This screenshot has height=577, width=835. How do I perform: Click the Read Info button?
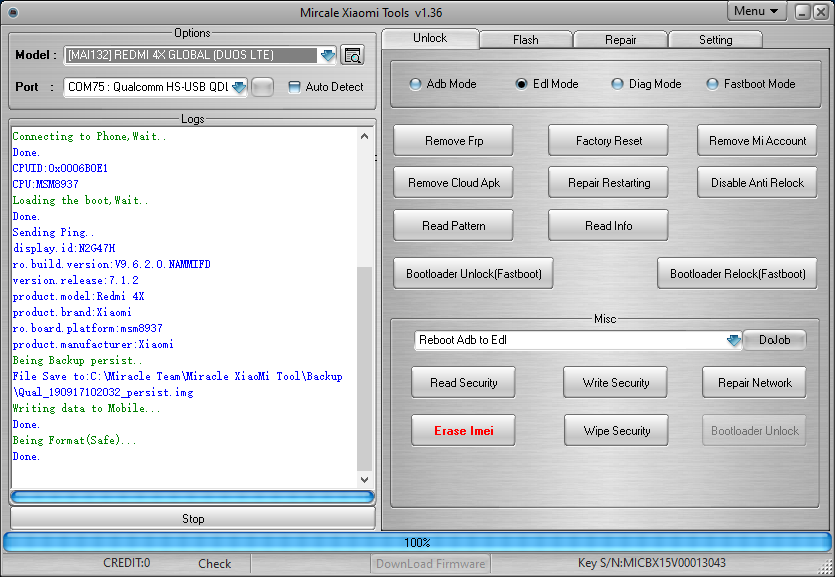point(609,226)
